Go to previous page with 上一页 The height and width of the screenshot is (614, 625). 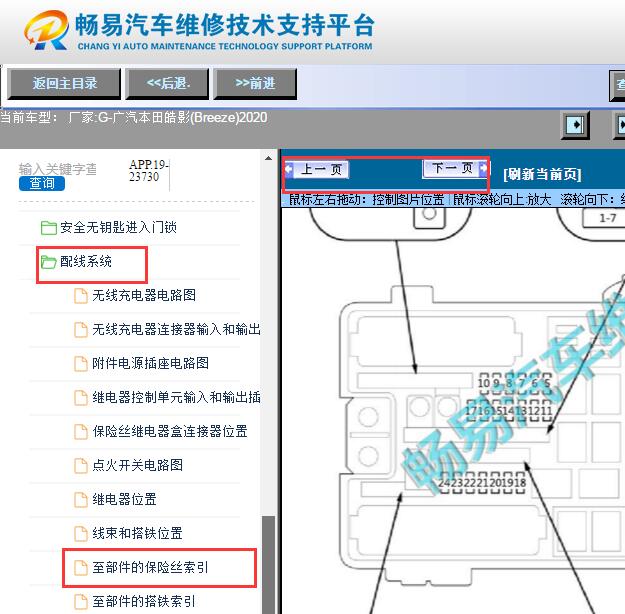(x=317, y=169)
